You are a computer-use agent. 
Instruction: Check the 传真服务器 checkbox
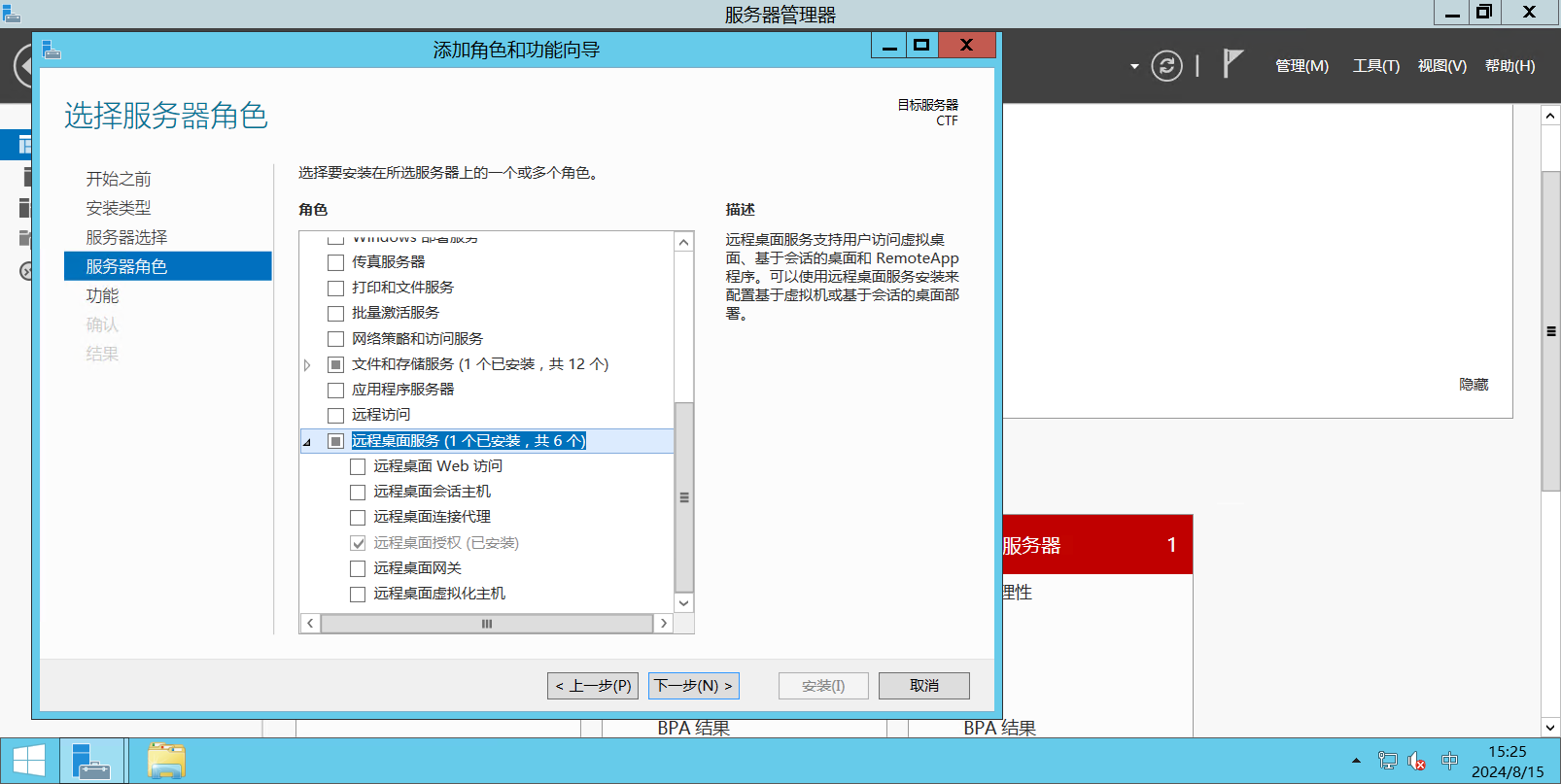point(336,262)
